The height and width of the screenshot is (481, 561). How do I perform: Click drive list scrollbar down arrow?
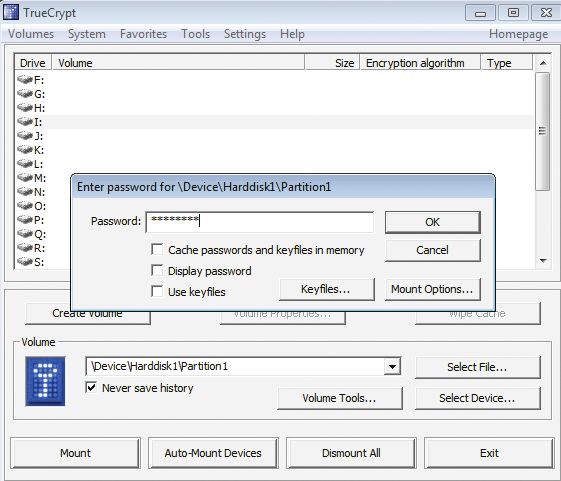pyautogui.click(x=543, y=260)
